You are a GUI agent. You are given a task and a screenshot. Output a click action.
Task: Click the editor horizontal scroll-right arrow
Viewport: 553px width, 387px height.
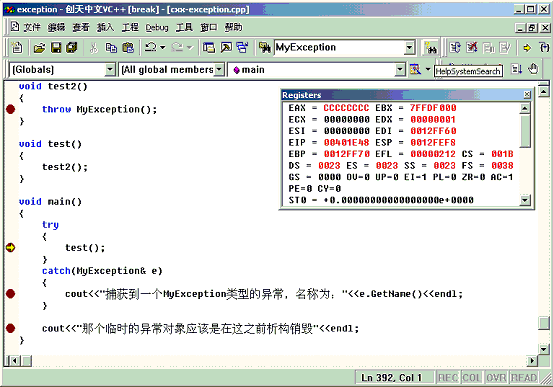(532, 361)
